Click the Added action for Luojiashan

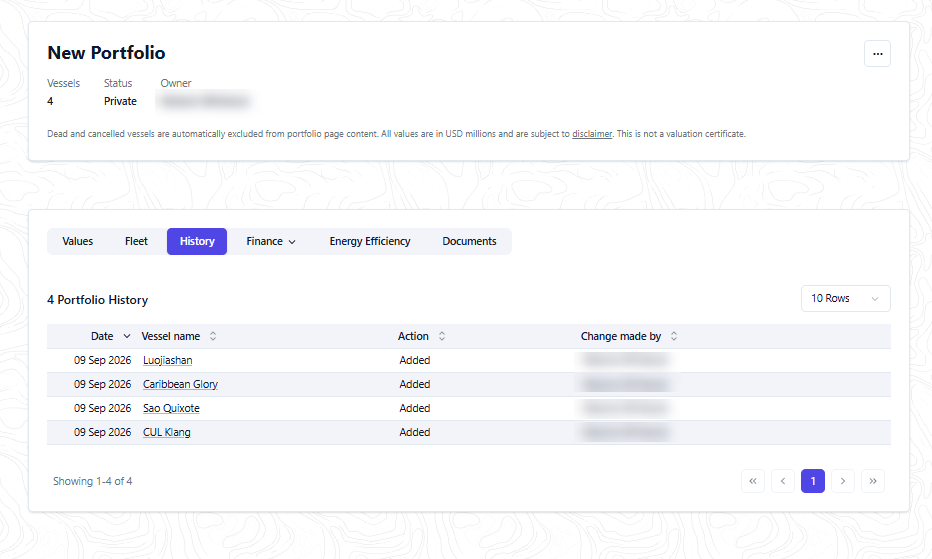coord(414,360)
